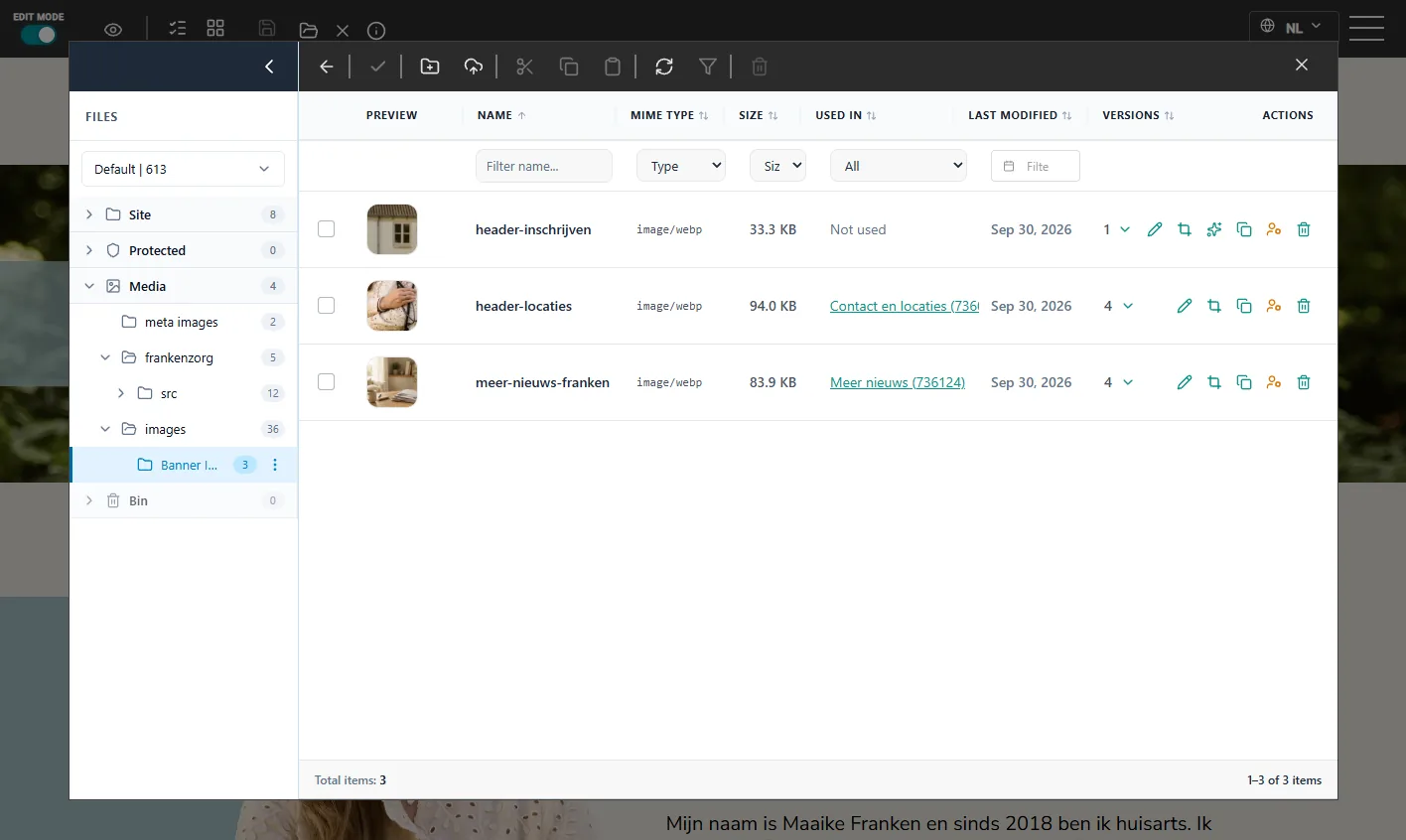This screenshot has width=1406, height=840.
Task: Sort by Name column header
Action: click(x=501, y=115)
